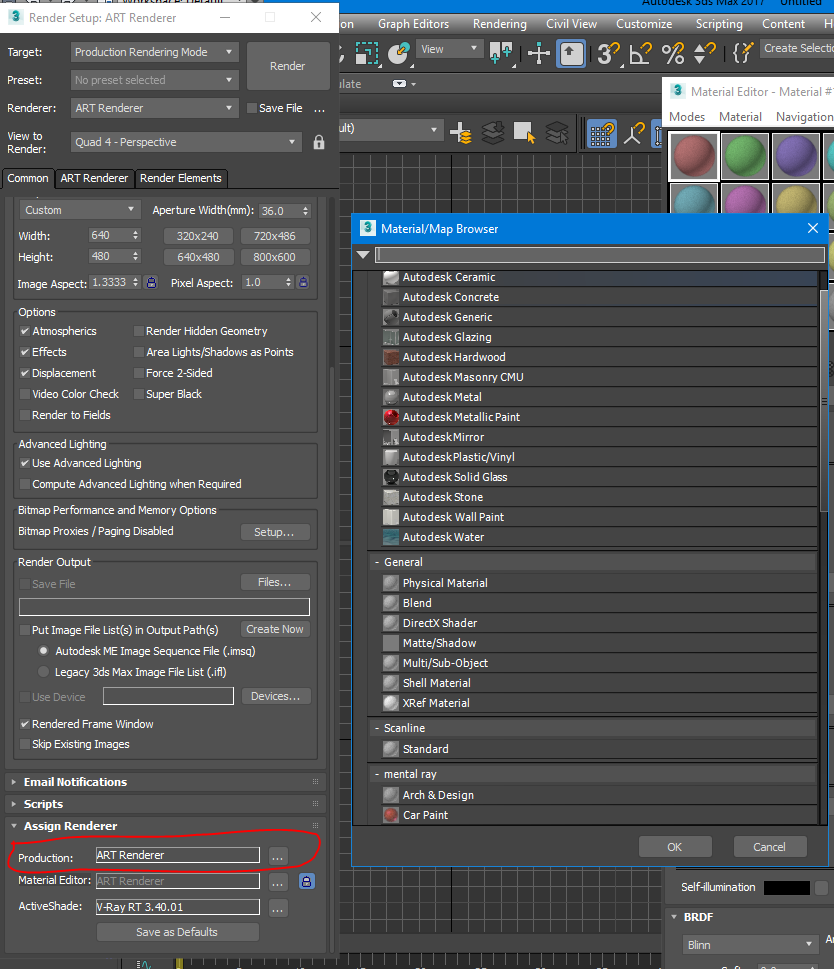The image size is (834, 969).
Task: Open the Preset dropdown
Action: pos(154,80)
